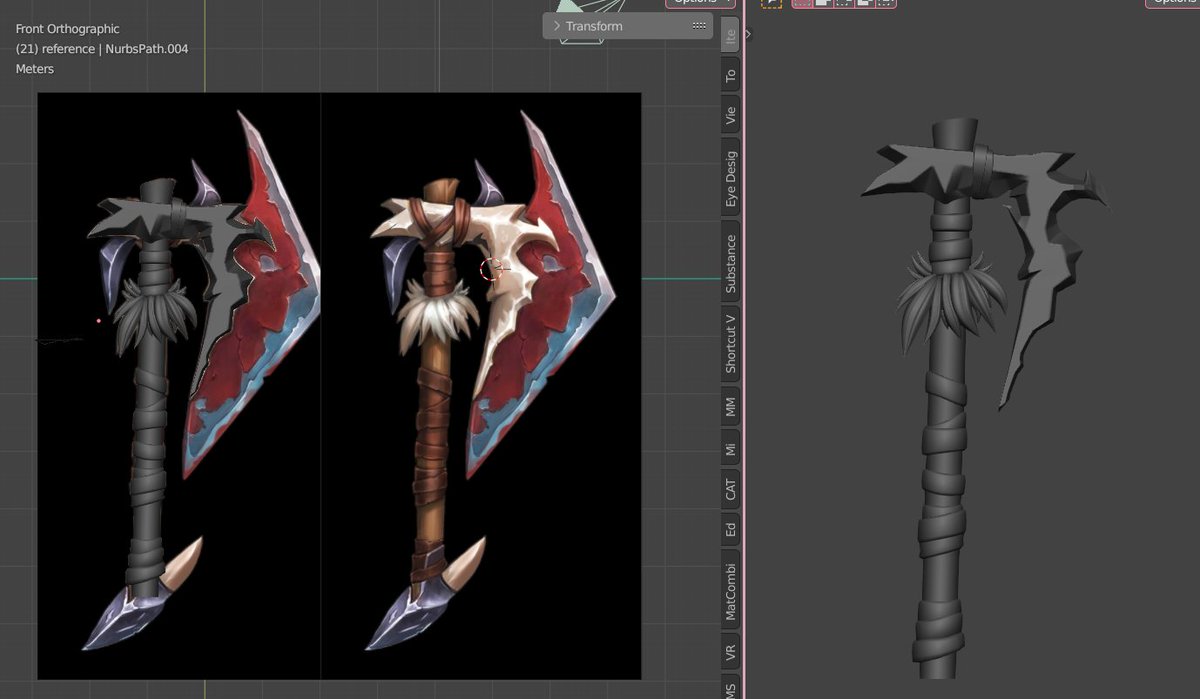Screen dimensions: 1200x699
Task: Open the Eye Desig sidebar tab
Action: 730,176
